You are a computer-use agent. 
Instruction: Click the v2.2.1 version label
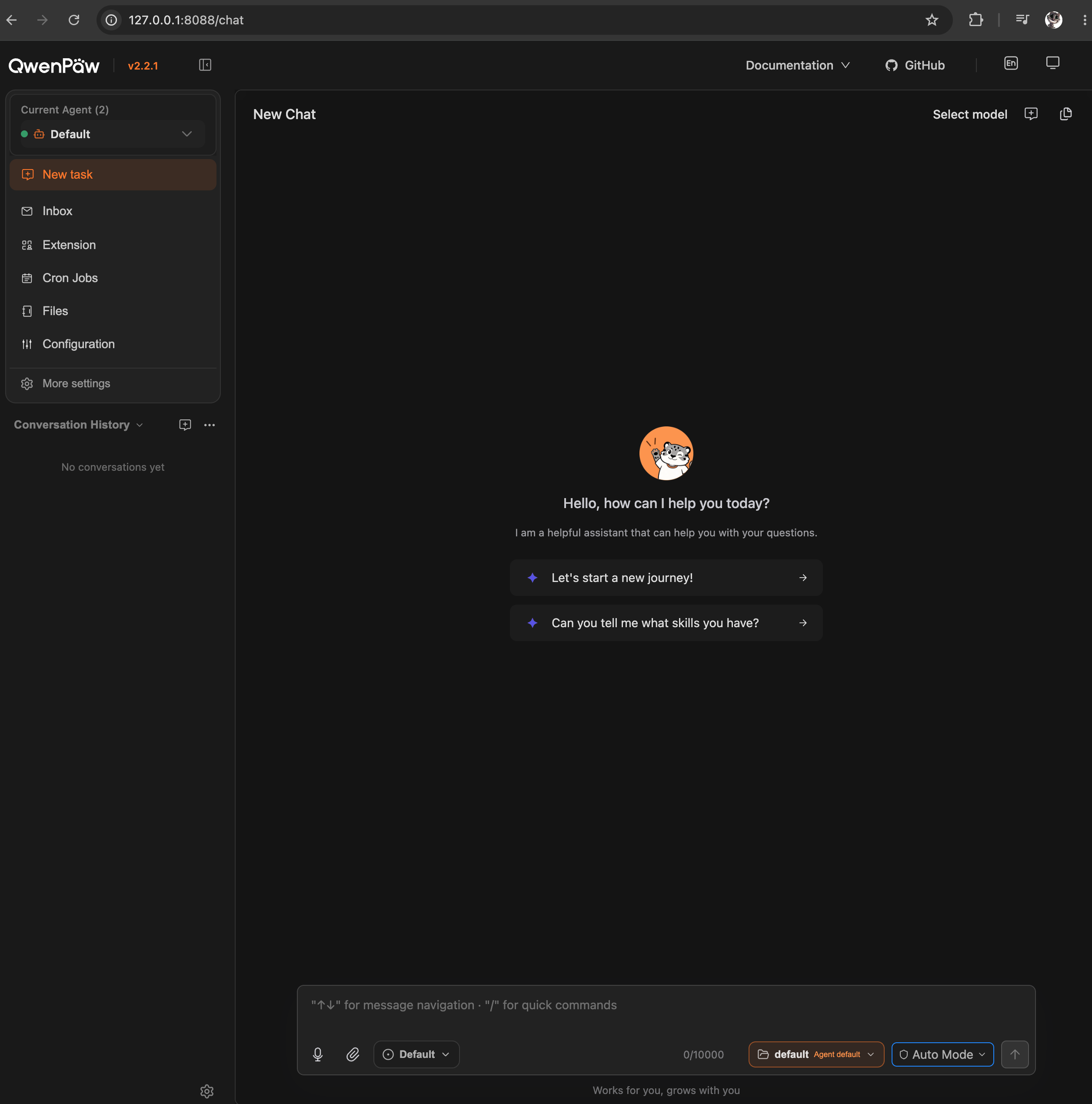143,66
